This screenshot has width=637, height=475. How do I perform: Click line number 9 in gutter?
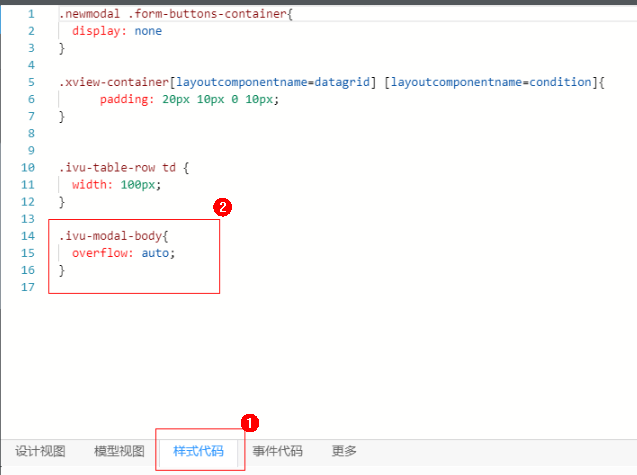pyautogui.click(x=31, y=151)
